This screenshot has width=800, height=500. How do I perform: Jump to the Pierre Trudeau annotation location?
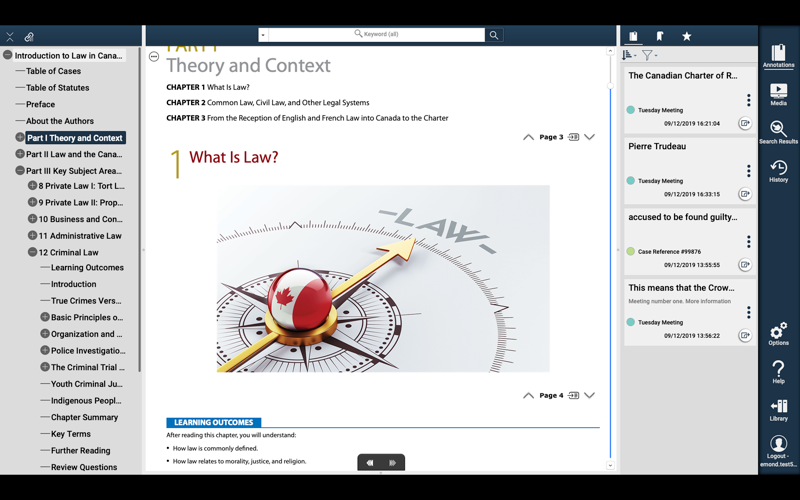coord(744,194)
